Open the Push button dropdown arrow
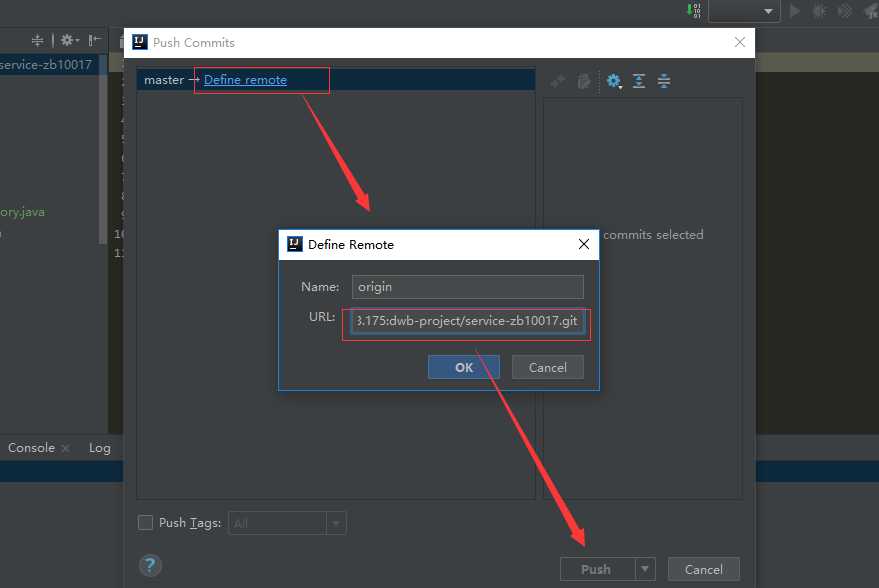 click(x=645, y=570)
